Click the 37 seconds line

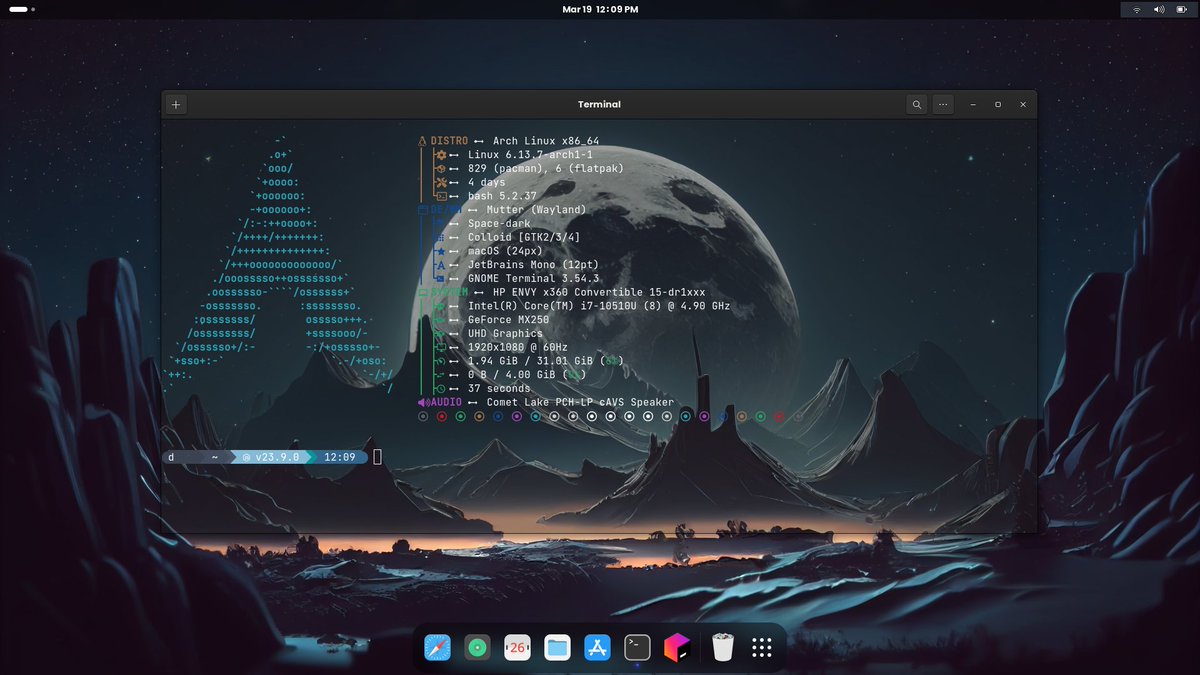[x=499, y=389]
